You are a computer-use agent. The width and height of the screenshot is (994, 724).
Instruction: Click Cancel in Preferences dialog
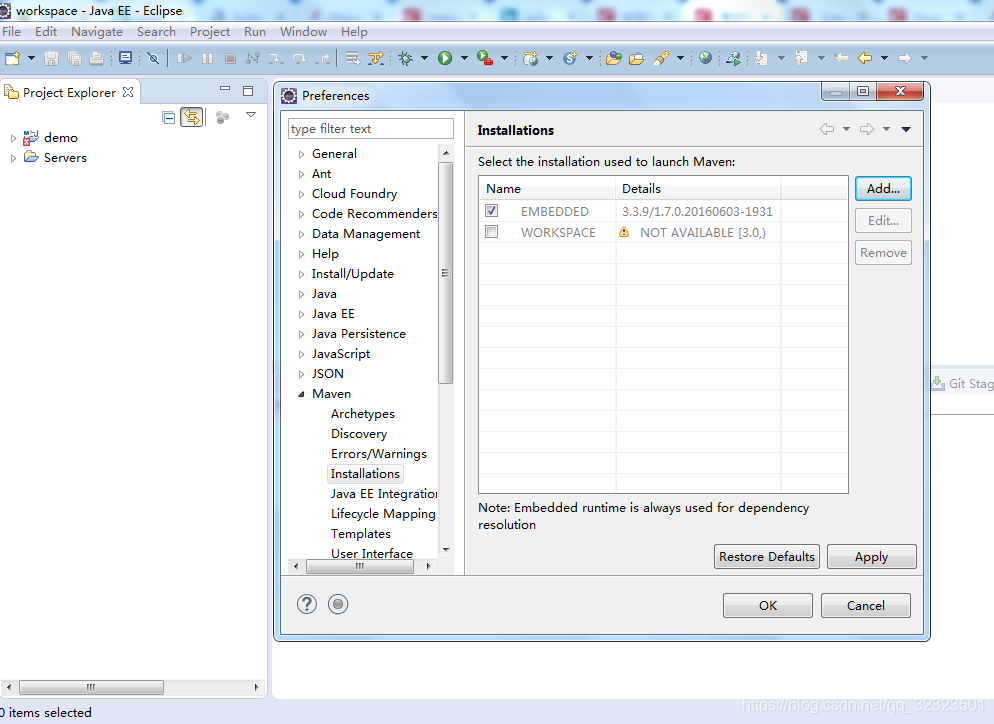pos(865,605)
